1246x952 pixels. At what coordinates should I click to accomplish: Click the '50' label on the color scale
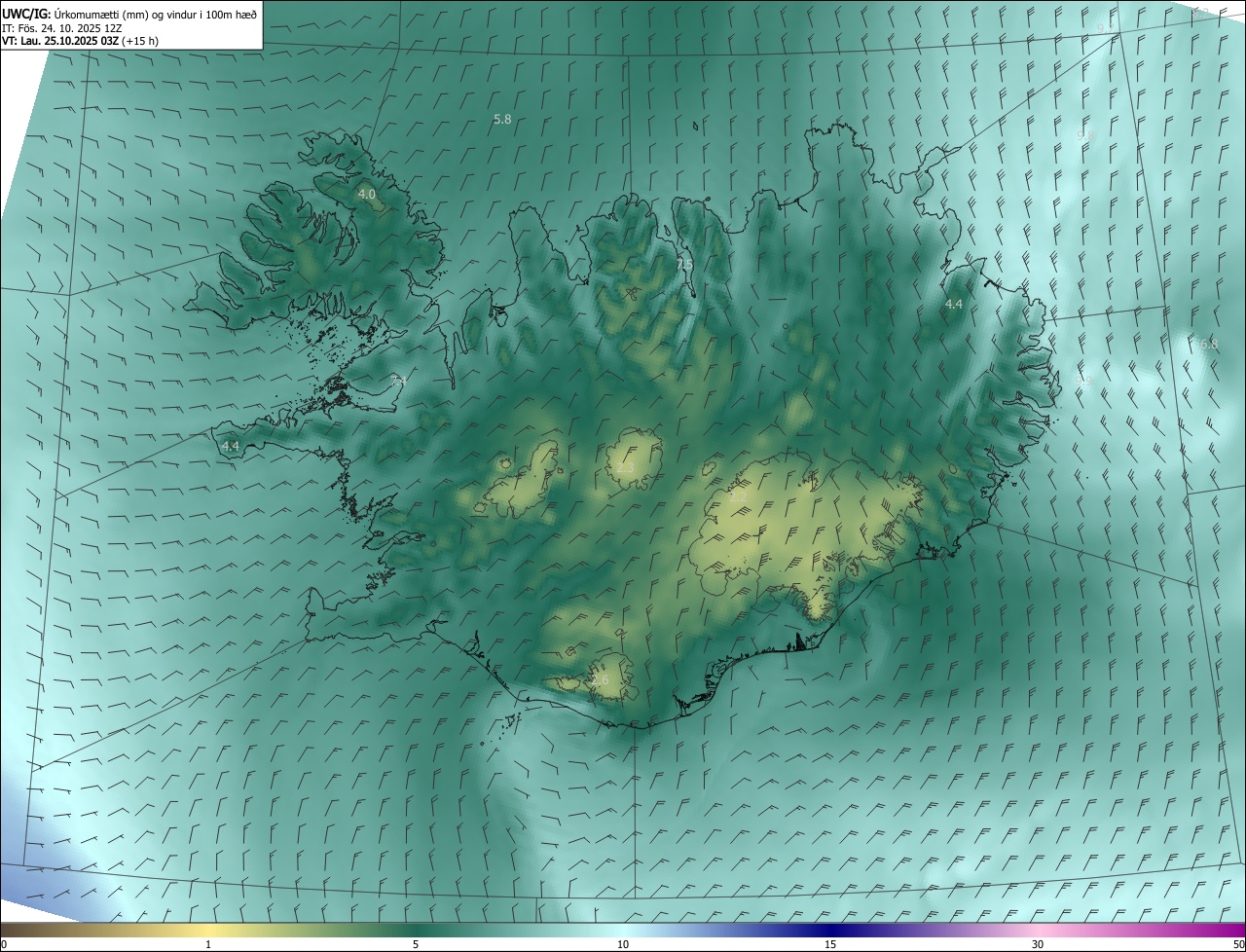tap(1238, 944)
